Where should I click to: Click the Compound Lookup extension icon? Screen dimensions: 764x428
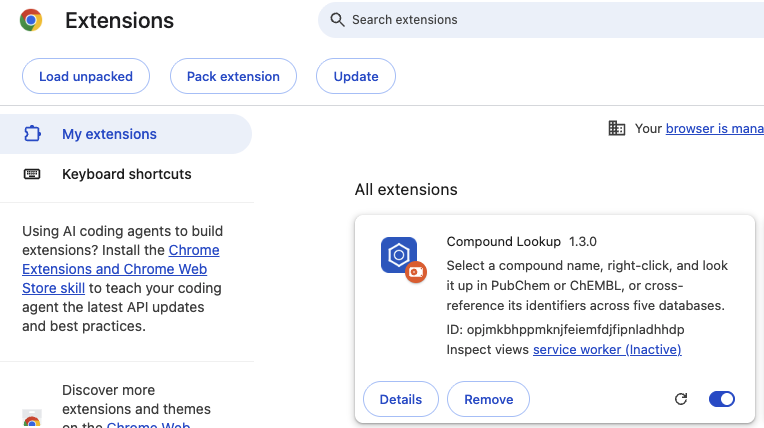point(403,259)
